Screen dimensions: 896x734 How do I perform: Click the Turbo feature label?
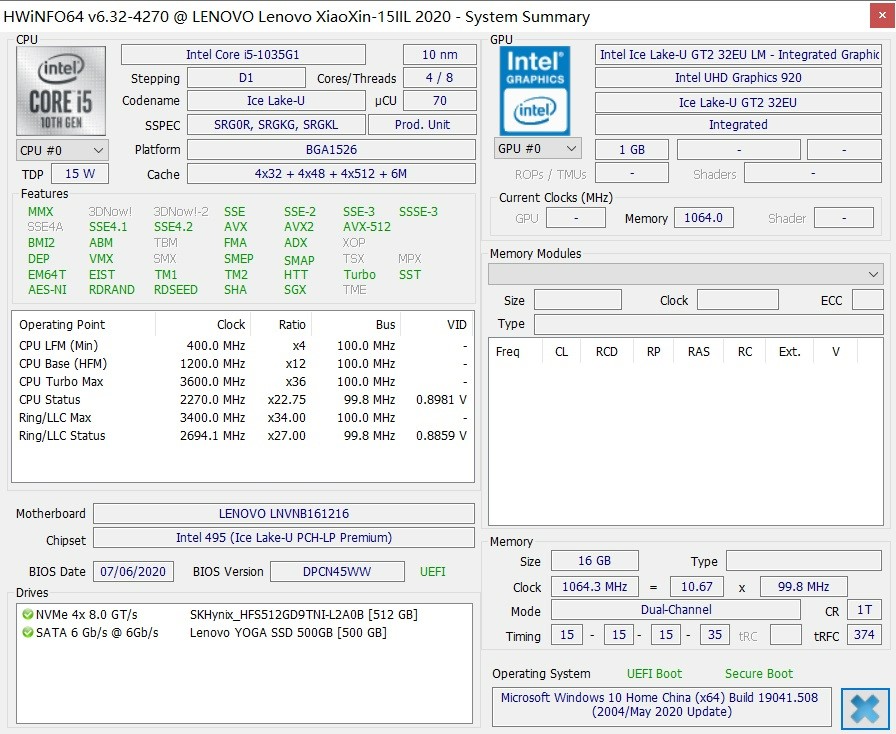point(359,274)
